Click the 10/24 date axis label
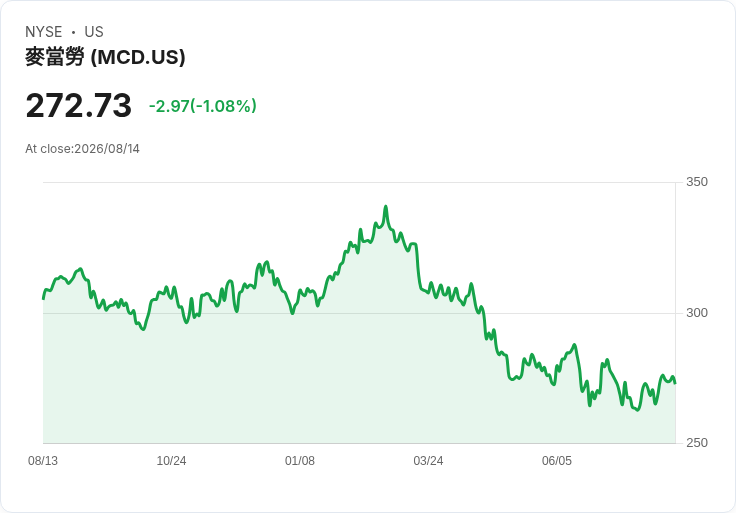 tap(171, 460)
